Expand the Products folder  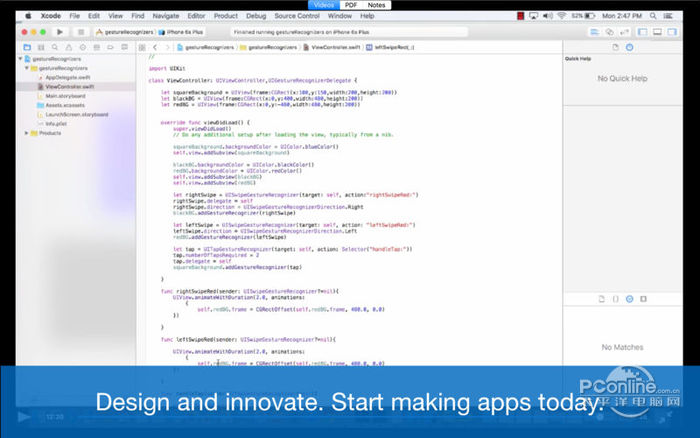pyautogui.click(x=26, y=133)
